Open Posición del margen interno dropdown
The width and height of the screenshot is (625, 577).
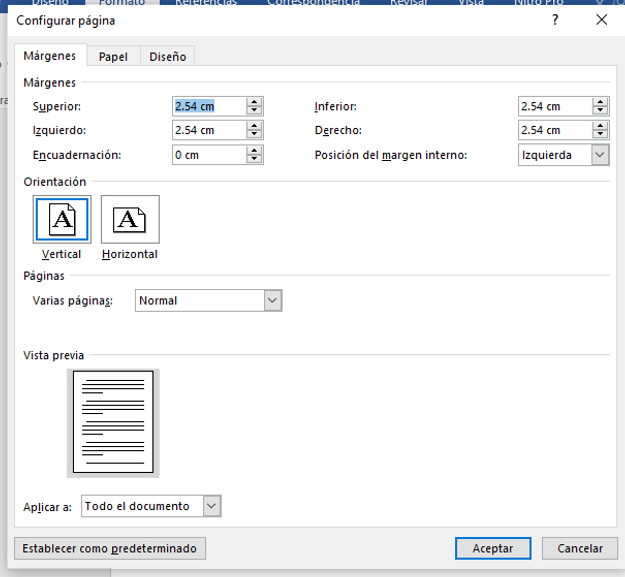pyautogui.click(x=599, y=155)
